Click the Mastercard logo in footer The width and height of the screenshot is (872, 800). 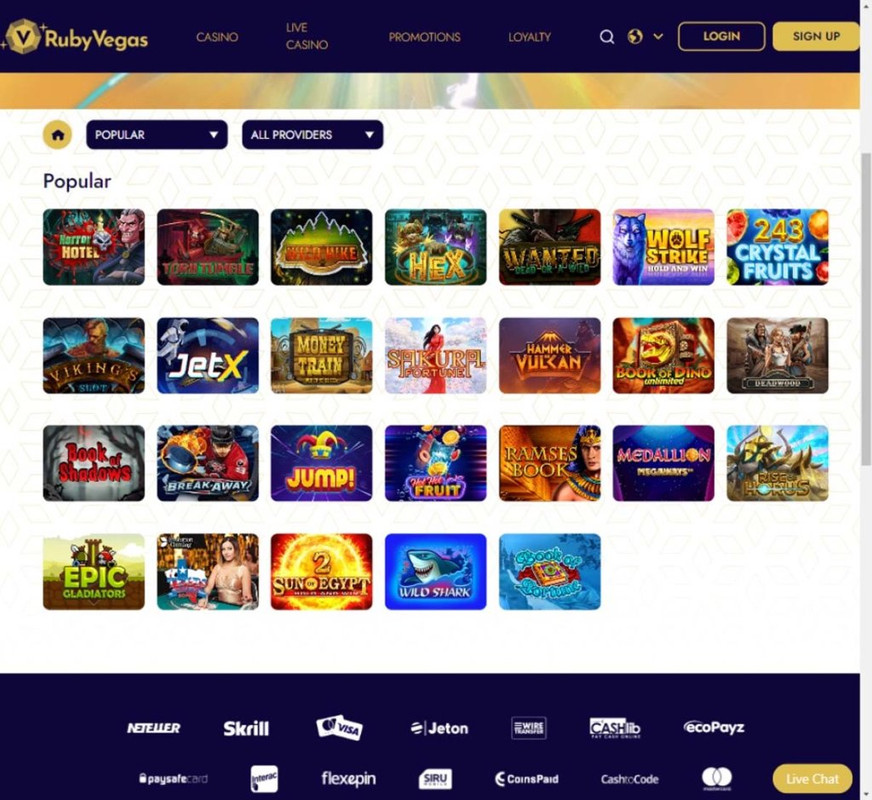717,778
